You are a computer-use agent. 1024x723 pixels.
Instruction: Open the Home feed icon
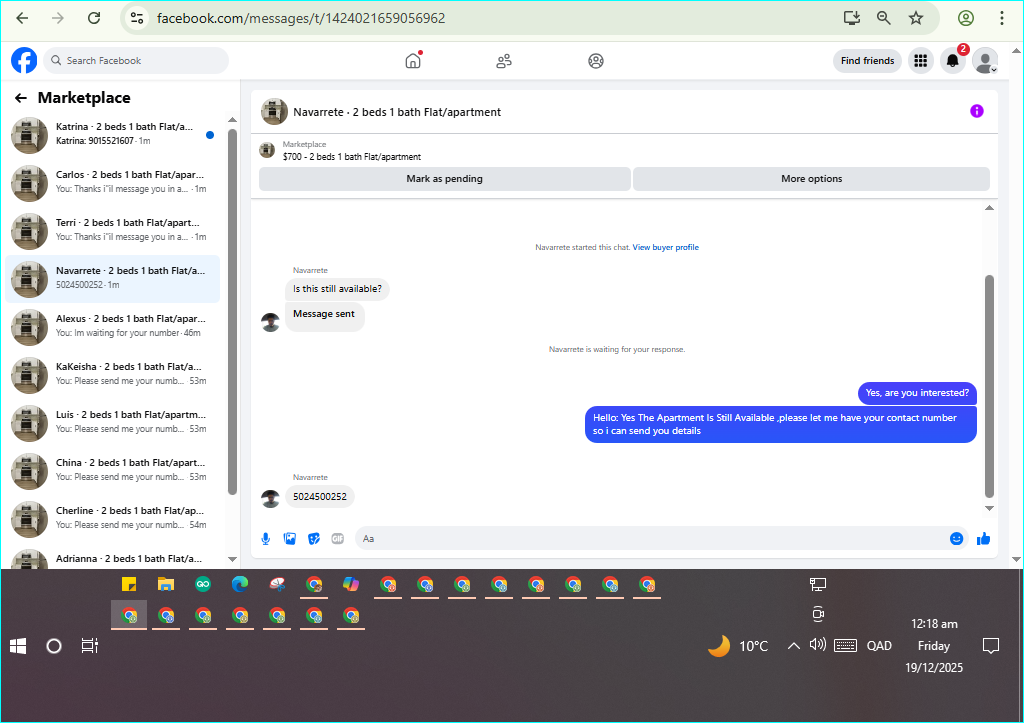tap(413, 61)
